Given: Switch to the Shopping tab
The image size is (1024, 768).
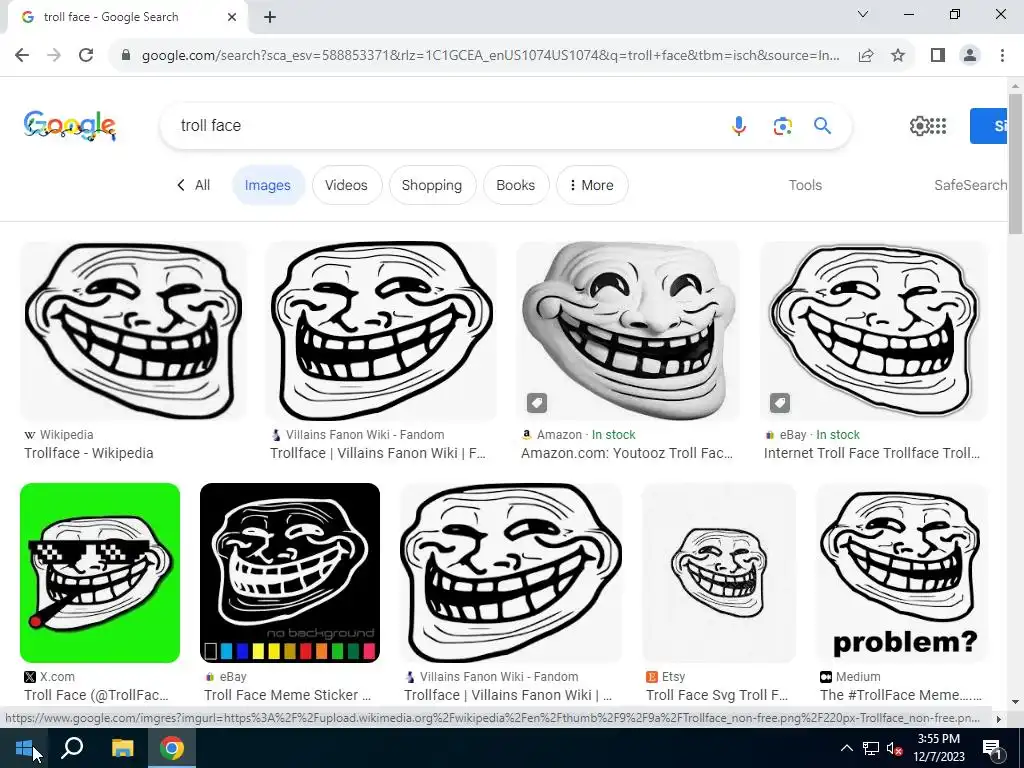Looking at the screenshot, I should (432, 185).
